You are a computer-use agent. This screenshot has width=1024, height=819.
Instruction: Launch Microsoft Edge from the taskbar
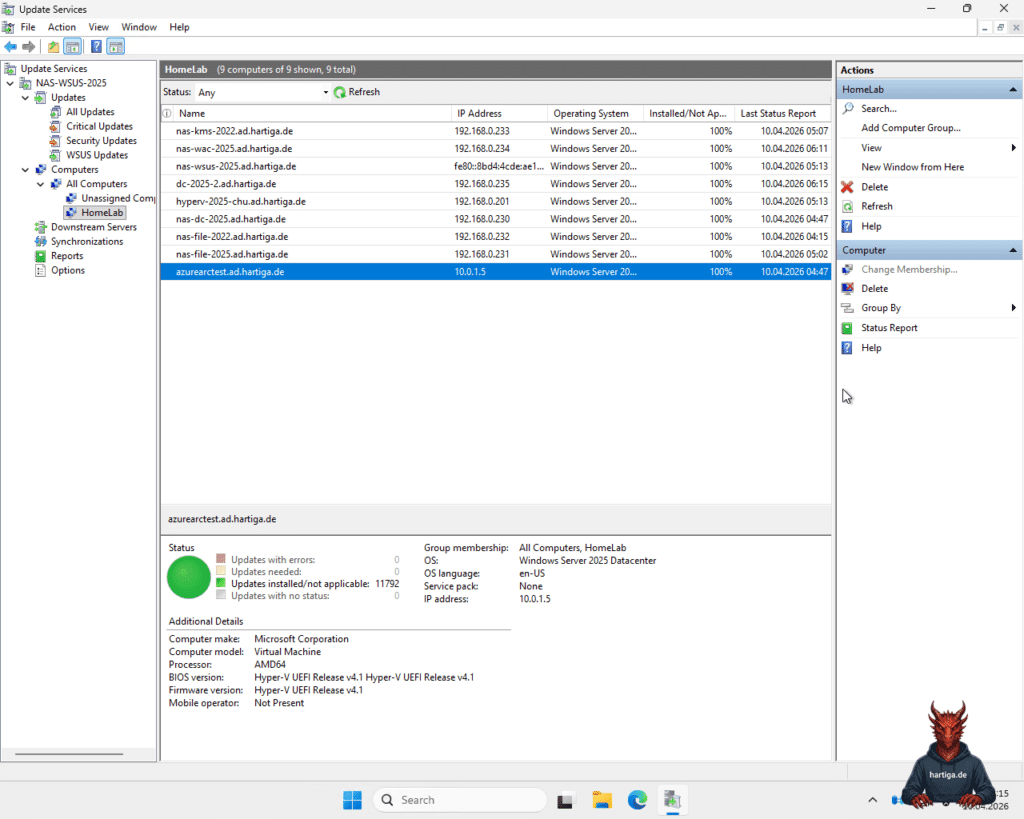click(x=637, y=800)
